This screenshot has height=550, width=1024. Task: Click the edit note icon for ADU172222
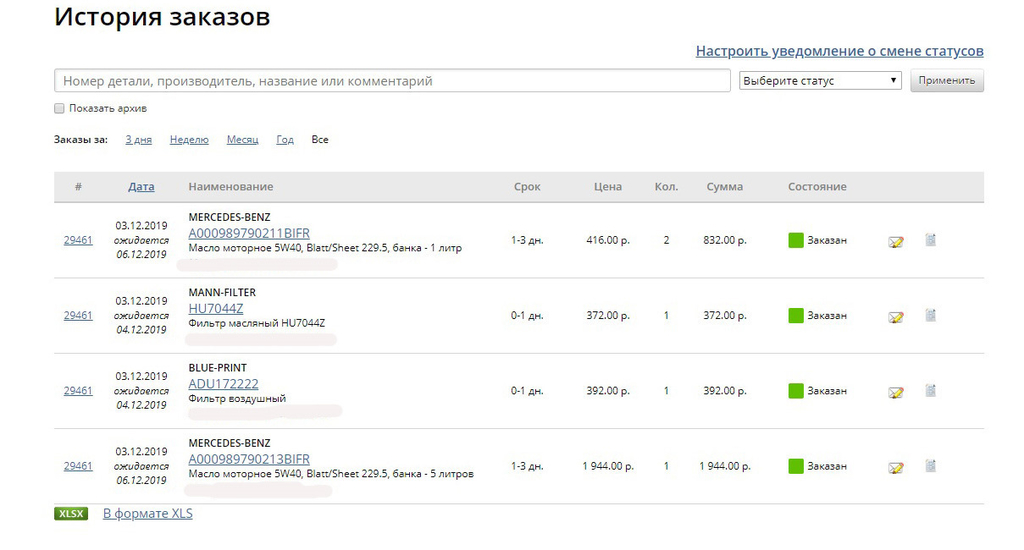[x=896, y=392]
